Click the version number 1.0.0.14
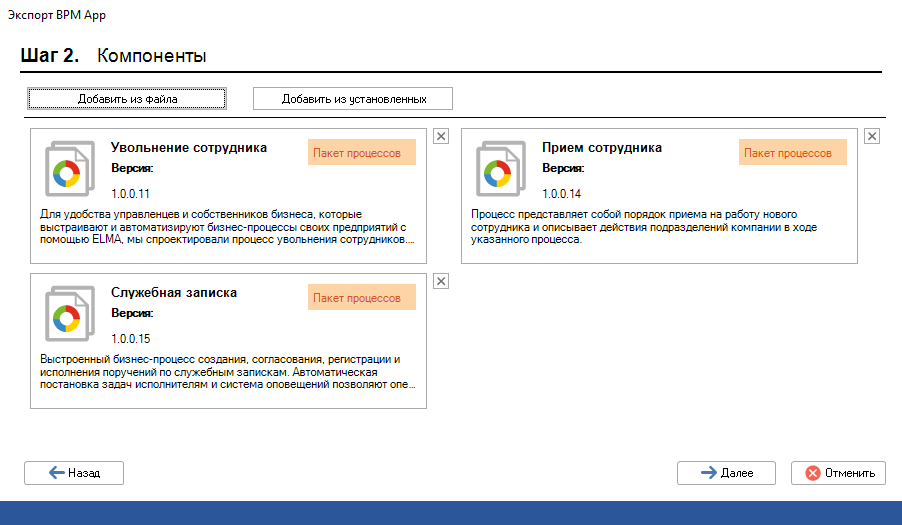Image resolution: width=902 pixels, height=525 pixels. coord(562,193)
